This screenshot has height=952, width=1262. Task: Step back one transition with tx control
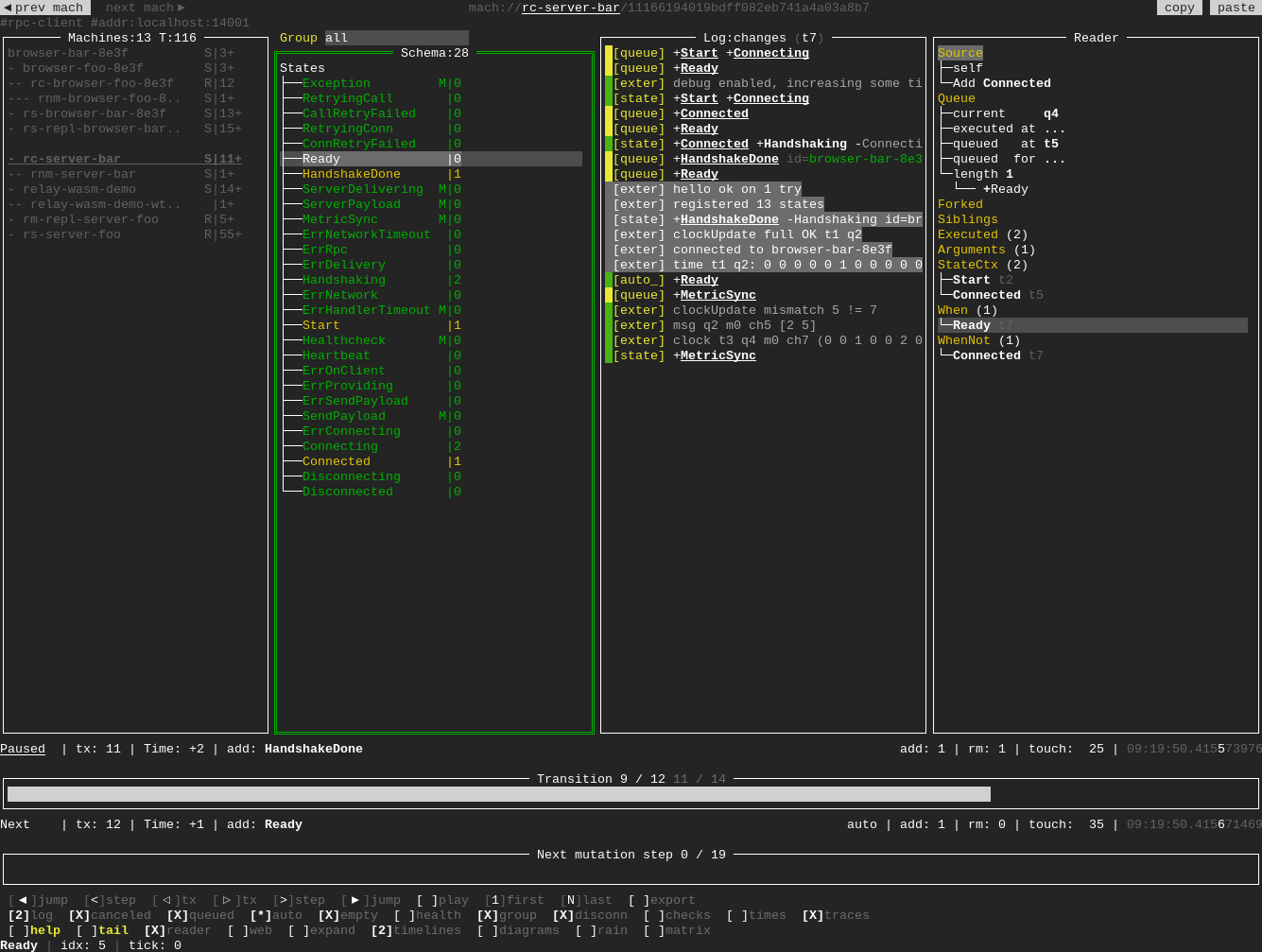174,900
